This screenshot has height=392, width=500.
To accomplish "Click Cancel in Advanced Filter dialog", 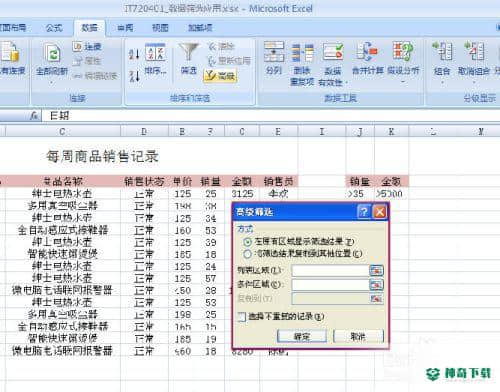I will pos(358,336).
